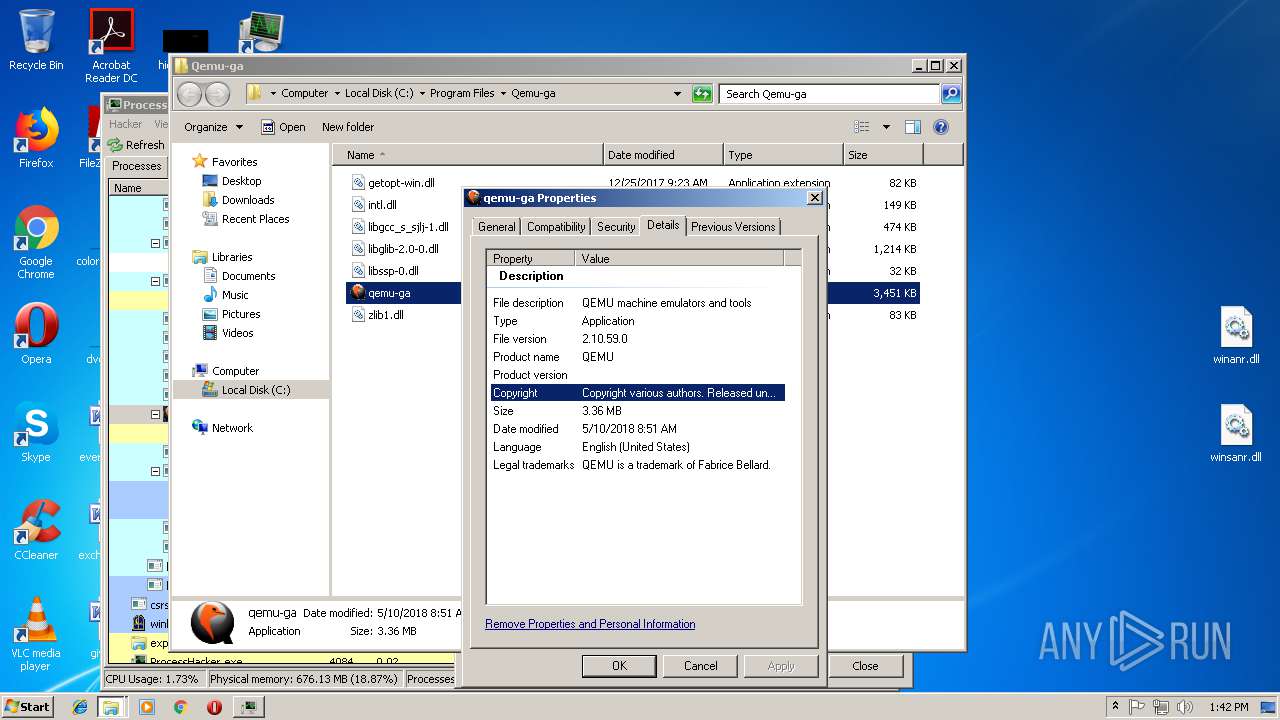Launch Acrobat Reader DC desktop icon

click(111, 45)
